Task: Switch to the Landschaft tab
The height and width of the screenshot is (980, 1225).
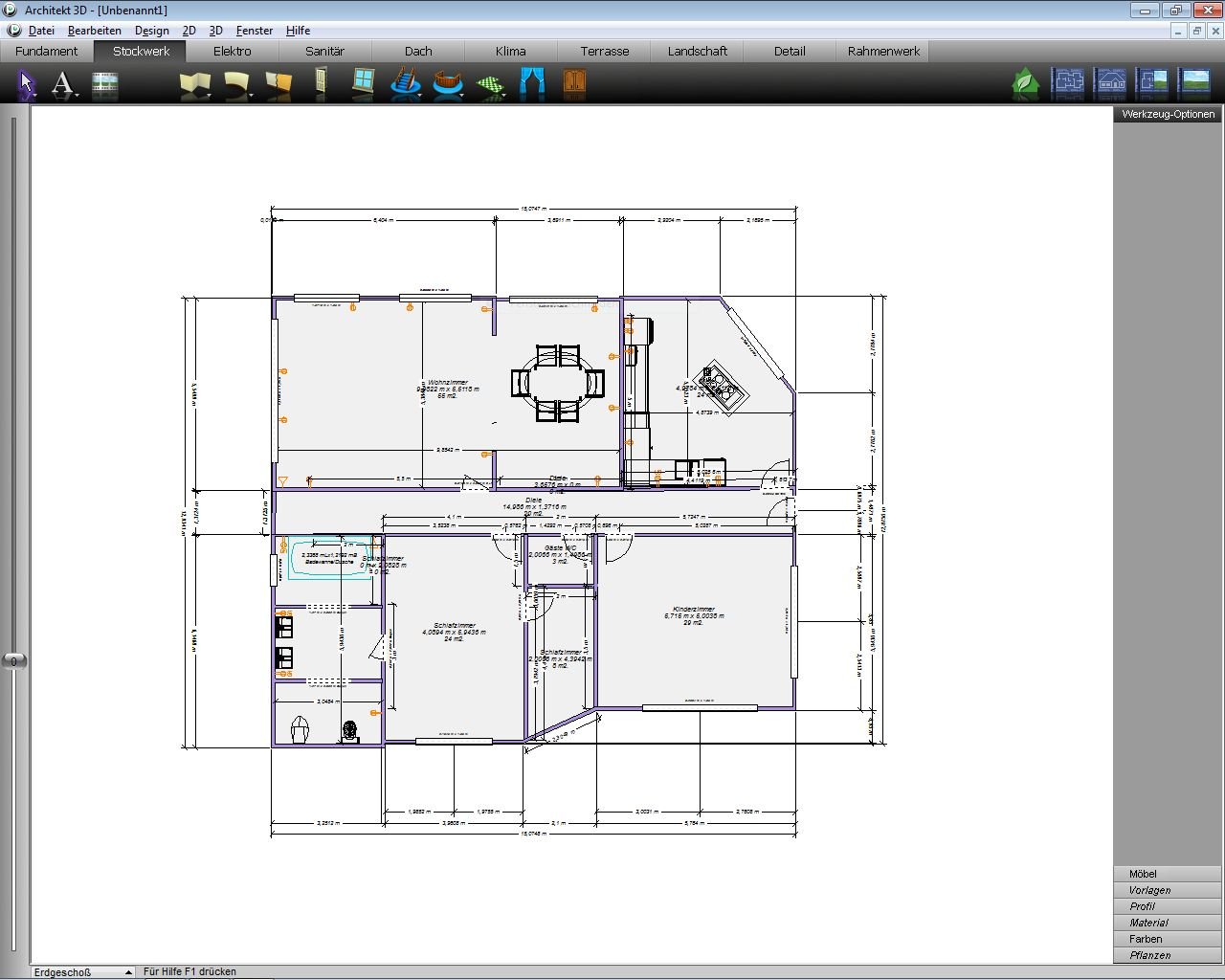Action: (697, 52)
